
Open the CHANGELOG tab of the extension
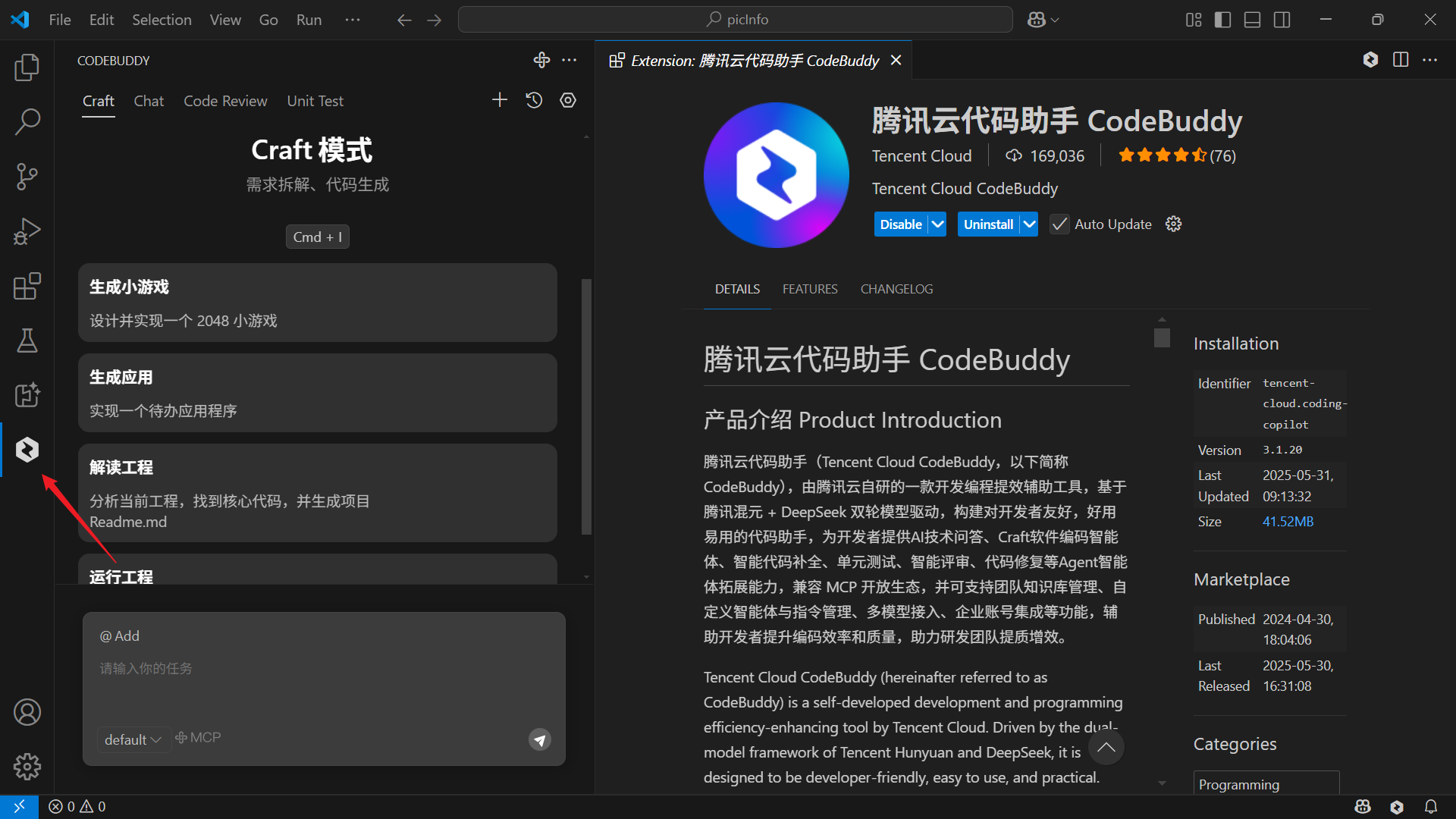click(896, 289)
